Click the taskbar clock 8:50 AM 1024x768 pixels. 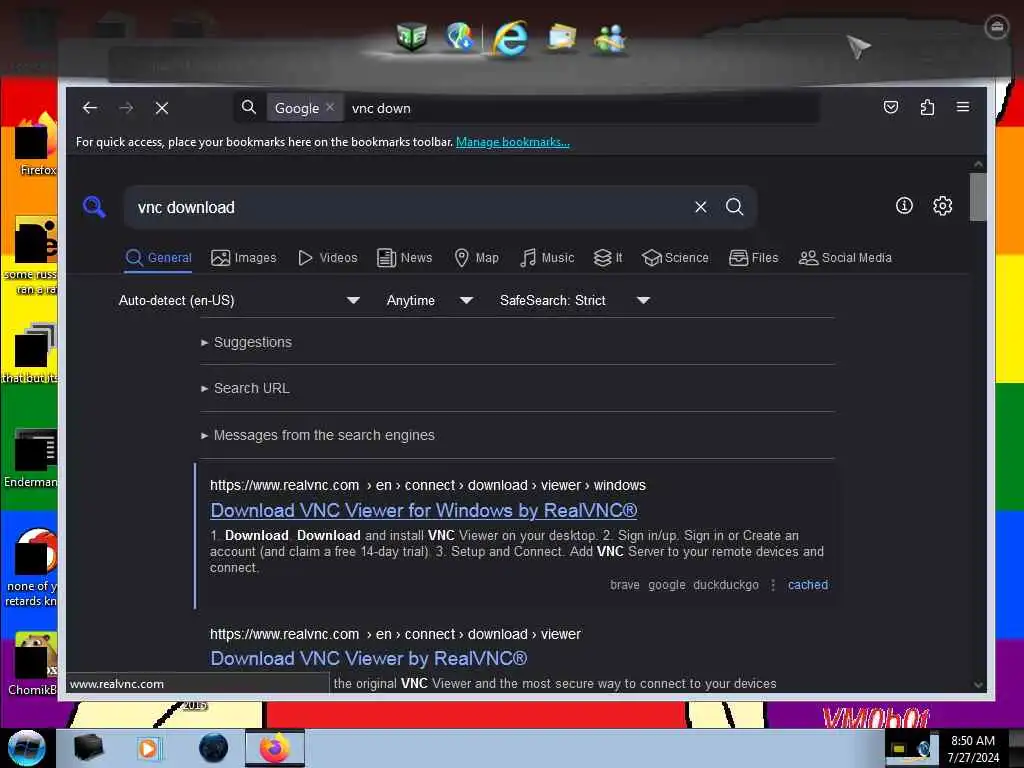(x=973, y=741)
